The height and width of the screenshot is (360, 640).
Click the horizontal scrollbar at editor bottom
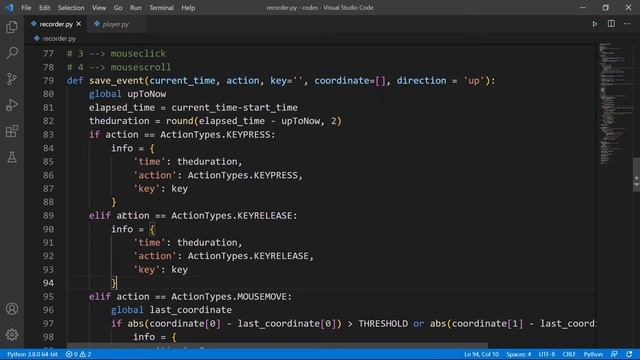(x=278, y=345)
